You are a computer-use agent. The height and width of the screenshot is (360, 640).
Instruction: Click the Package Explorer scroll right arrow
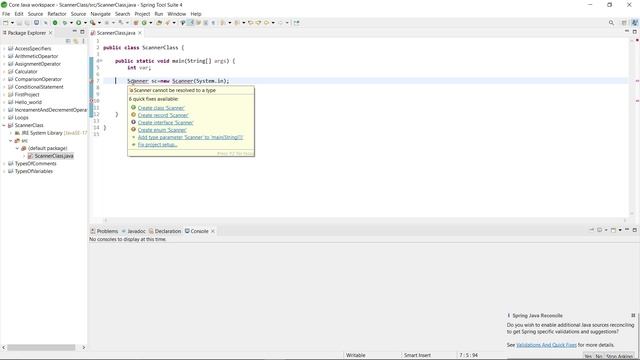coord(84,347)
